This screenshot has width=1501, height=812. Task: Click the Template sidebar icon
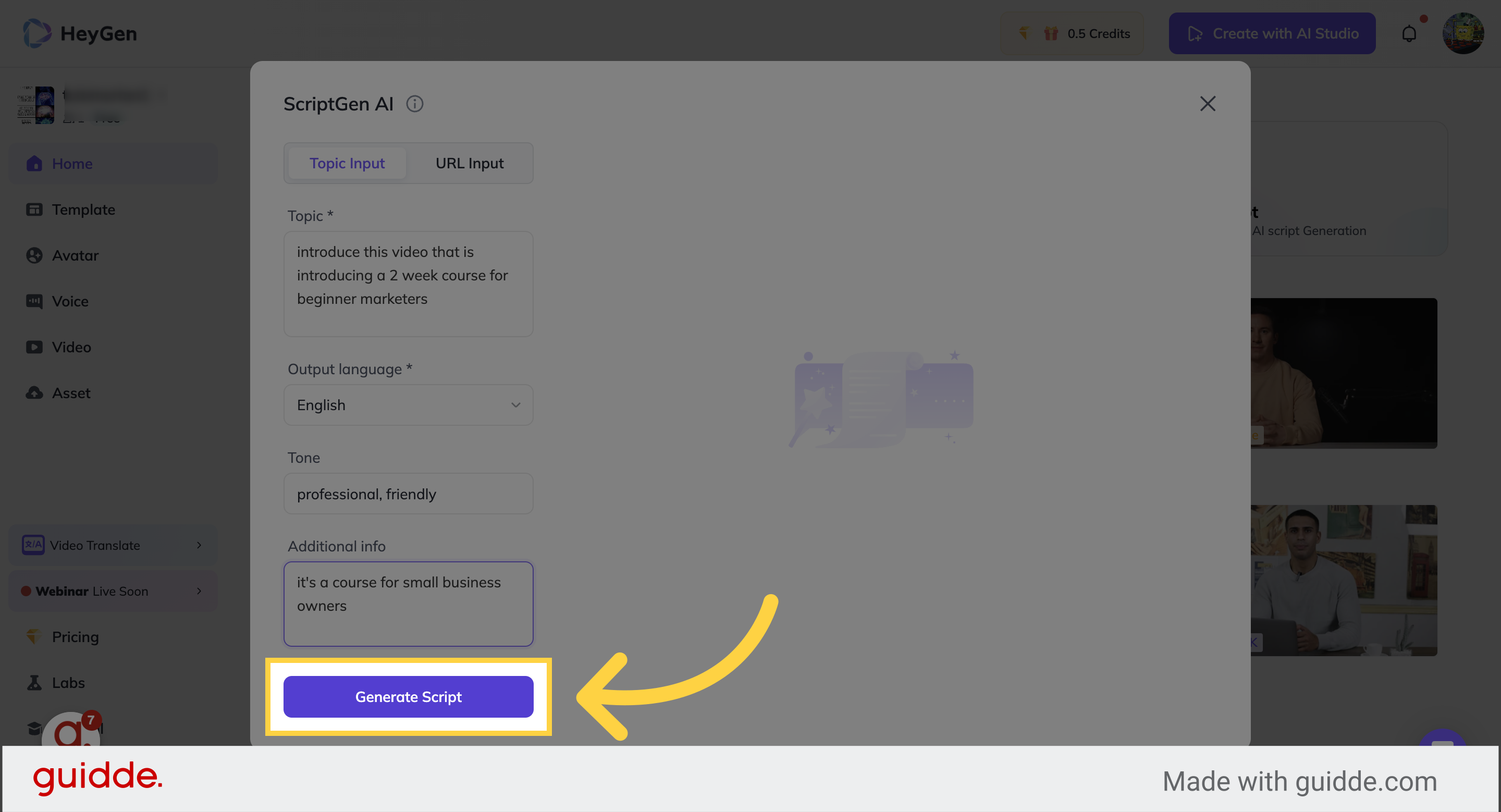[34, 209]
